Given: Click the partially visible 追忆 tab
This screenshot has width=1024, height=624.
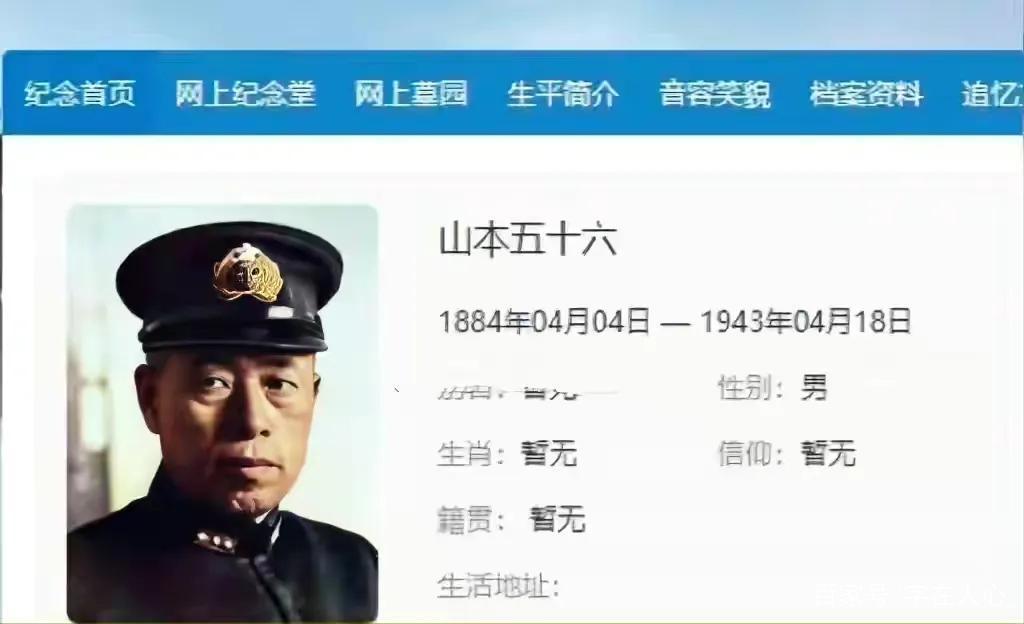Looking at the screenshot, I should (992, 94).
